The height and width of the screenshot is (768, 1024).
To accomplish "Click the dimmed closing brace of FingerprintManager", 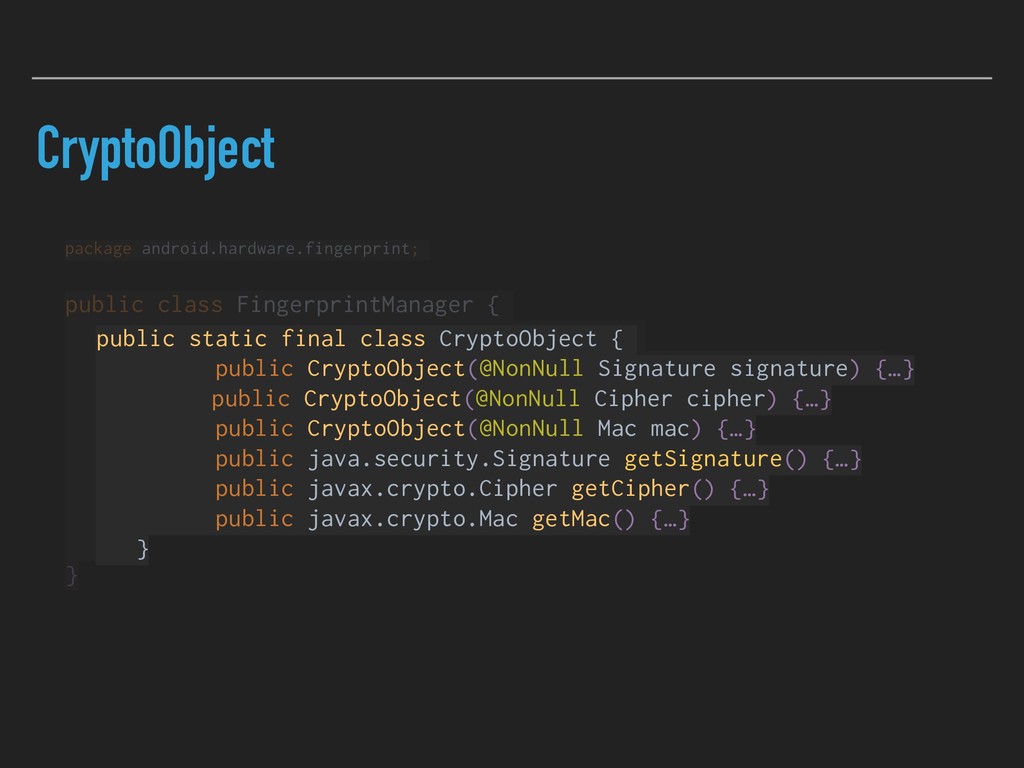I will click(72, 576).
